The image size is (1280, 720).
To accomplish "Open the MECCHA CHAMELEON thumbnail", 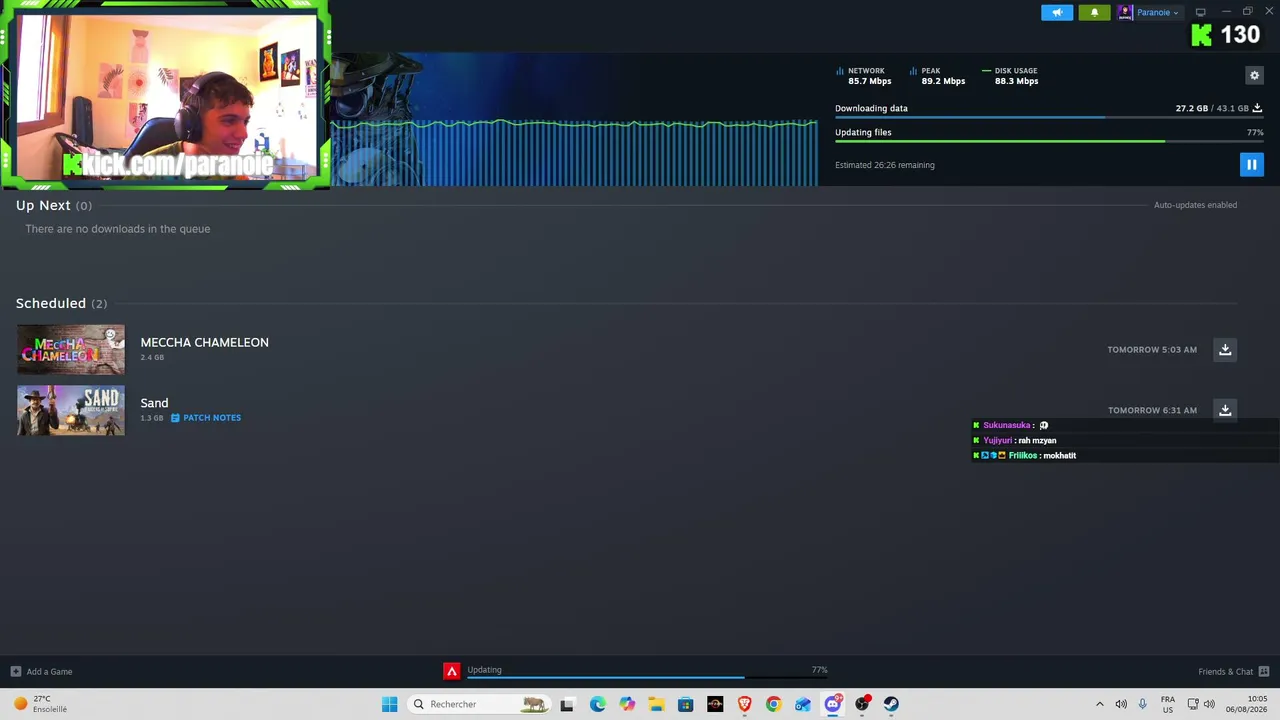I will (x=71, y=349).
